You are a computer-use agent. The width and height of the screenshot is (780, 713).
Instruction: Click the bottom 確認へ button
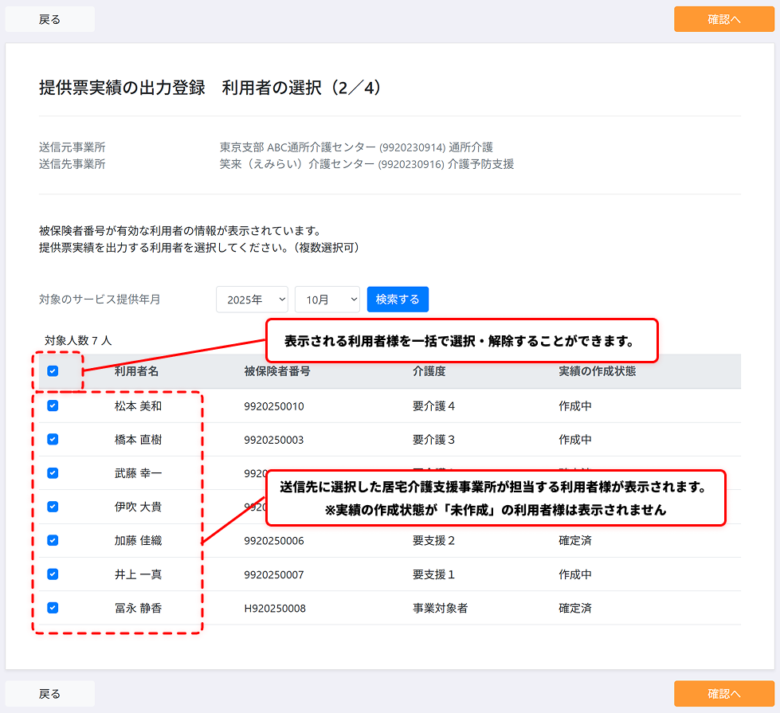[724, 694]
